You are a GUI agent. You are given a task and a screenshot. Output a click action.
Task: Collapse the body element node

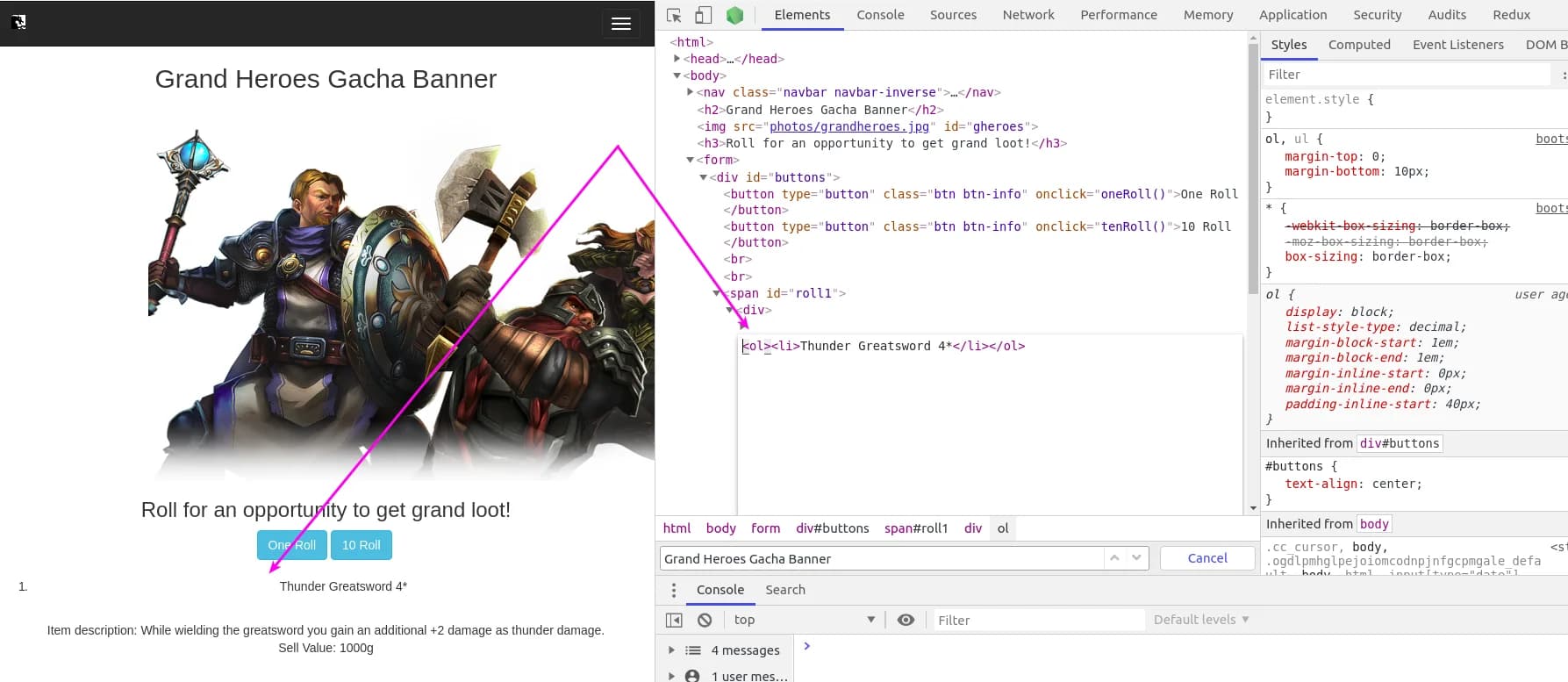point(677,75)
